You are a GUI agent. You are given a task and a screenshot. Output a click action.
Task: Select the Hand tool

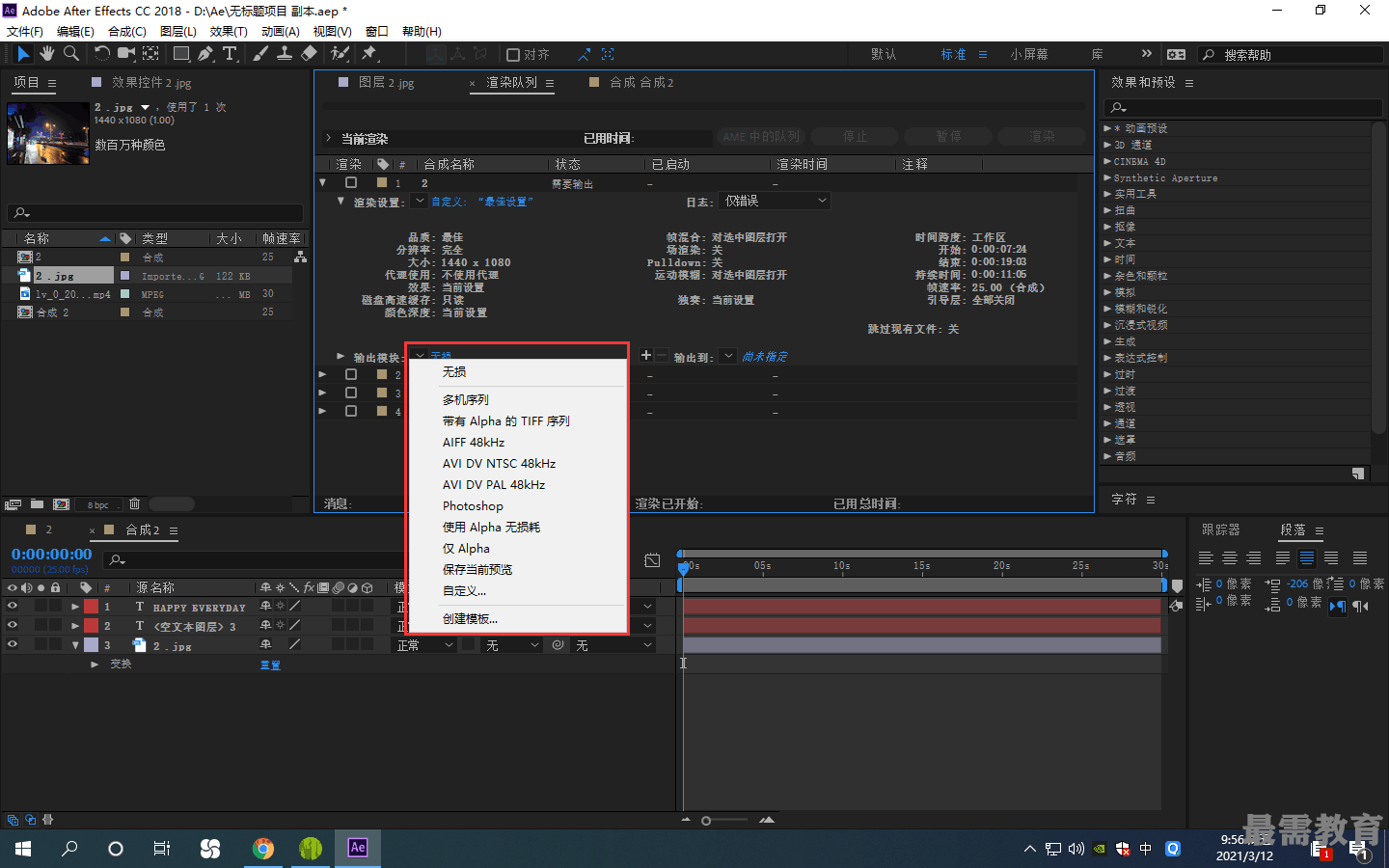(x=47, y=54)
